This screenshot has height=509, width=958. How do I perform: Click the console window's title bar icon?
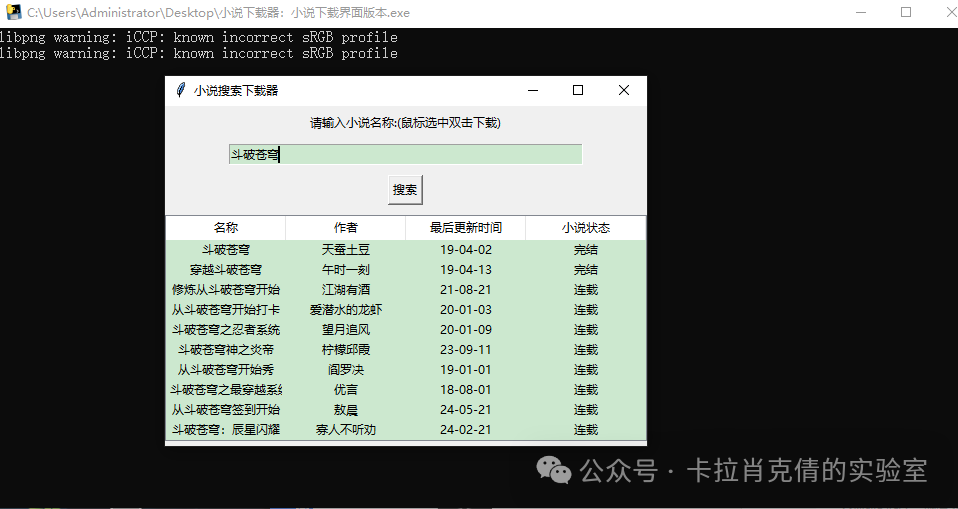point(13,12)
